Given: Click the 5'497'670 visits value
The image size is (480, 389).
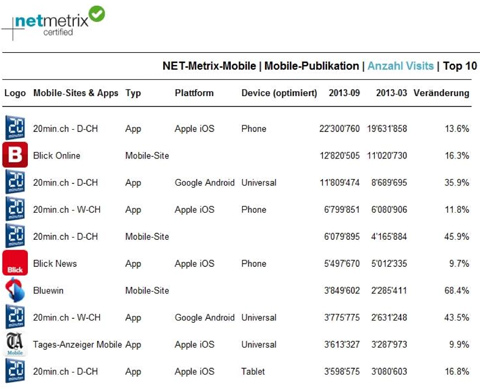Looking at the screenshot, I should [342, 264].
